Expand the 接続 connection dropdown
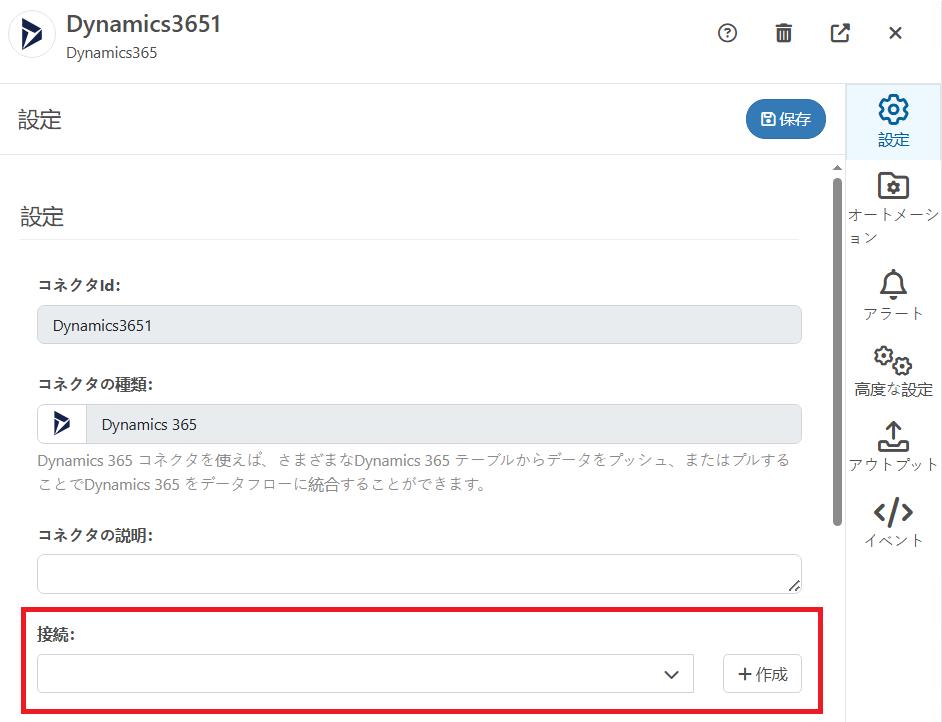942x722 pixels. [671, 673]
